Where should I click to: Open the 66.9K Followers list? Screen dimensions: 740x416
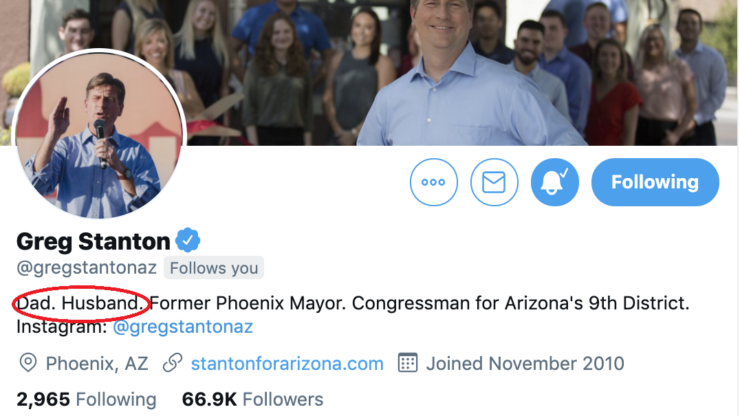(252, 399)
